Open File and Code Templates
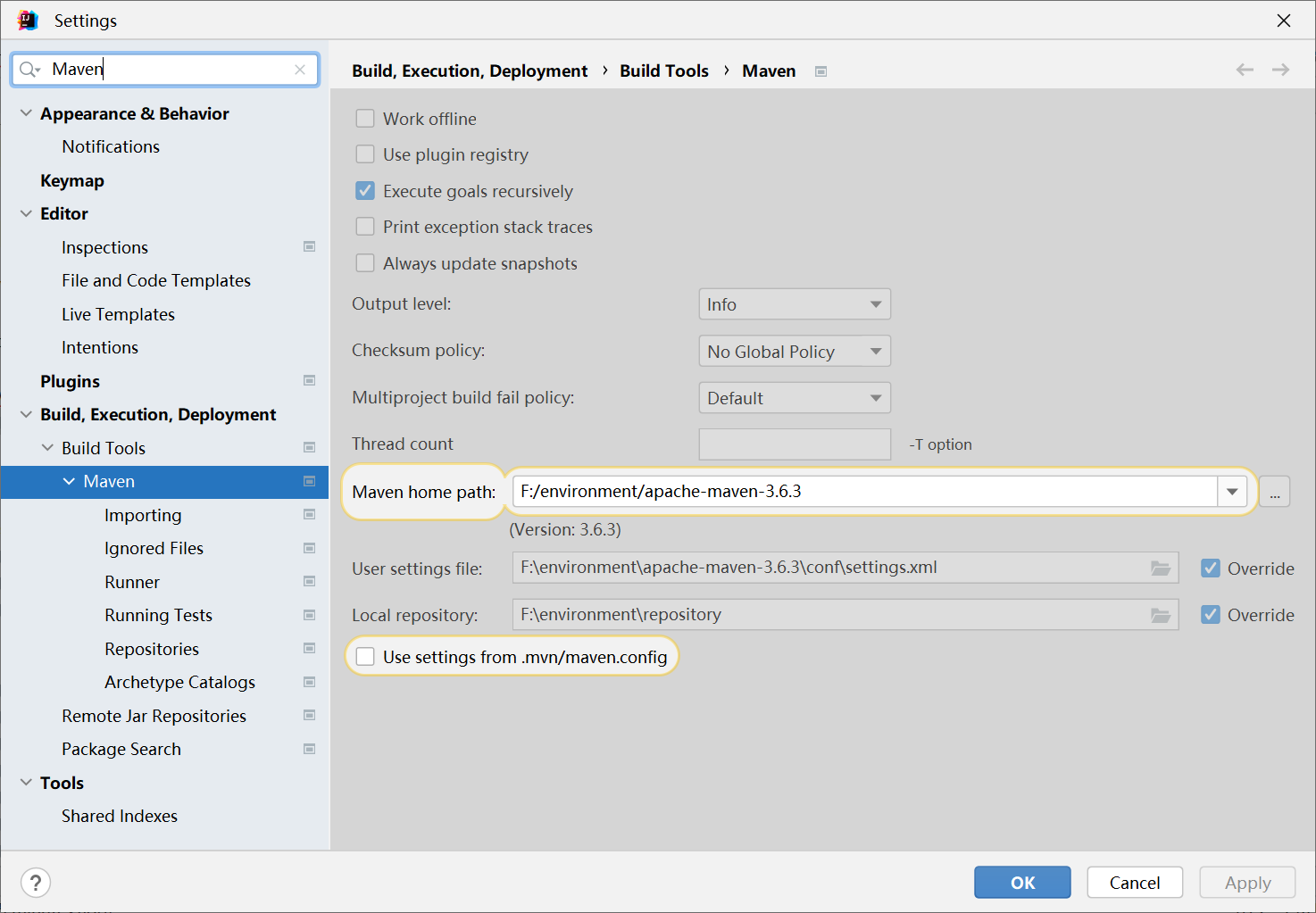Screen dimensions: 1316x913 (x=156, y=280)
